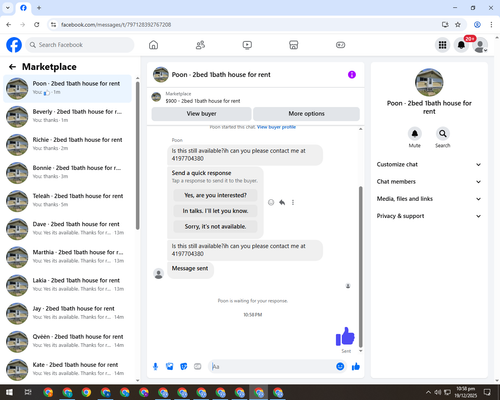Expand Customize chat section
Viewport: 500px width, 400px height.
[429, 164]
